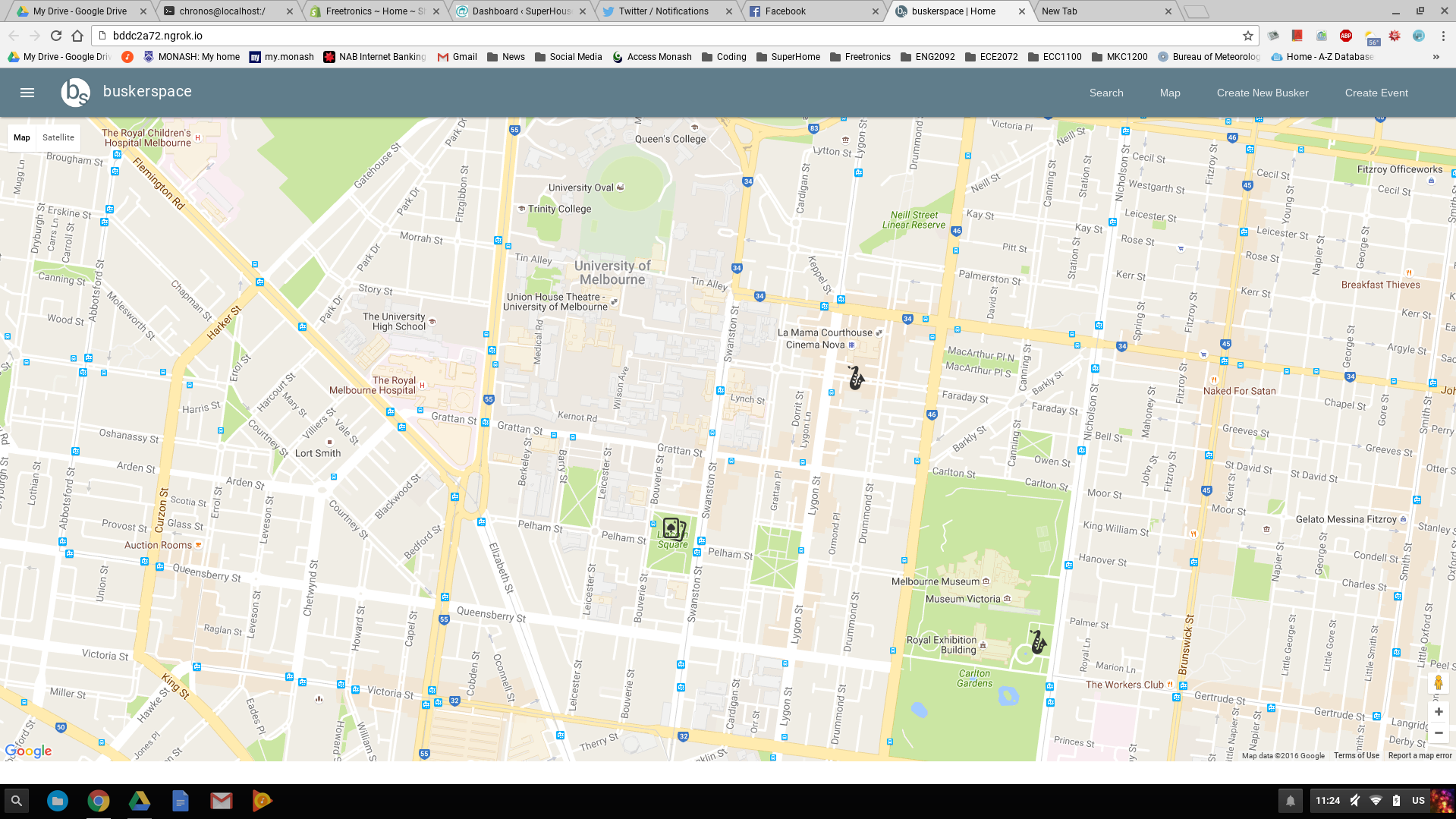
Task: Click Report a map error link
Action: [1420, 755]
